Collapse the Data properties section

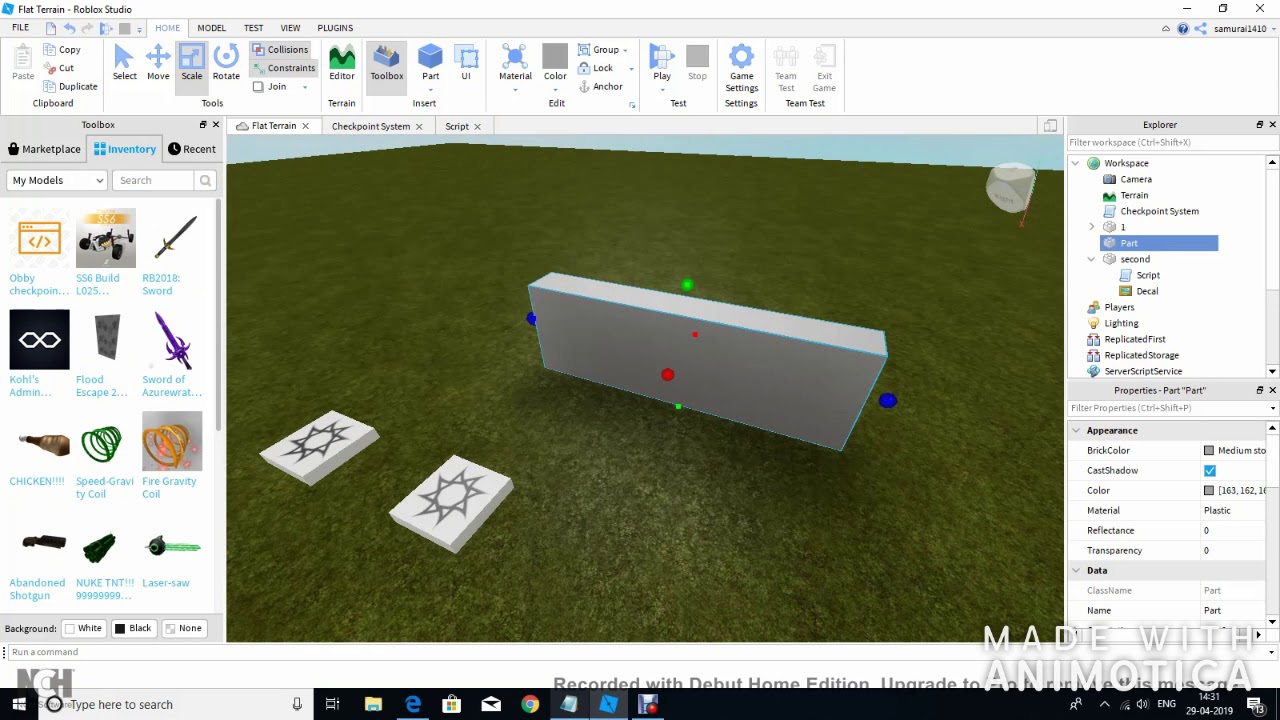[1076, 570]
